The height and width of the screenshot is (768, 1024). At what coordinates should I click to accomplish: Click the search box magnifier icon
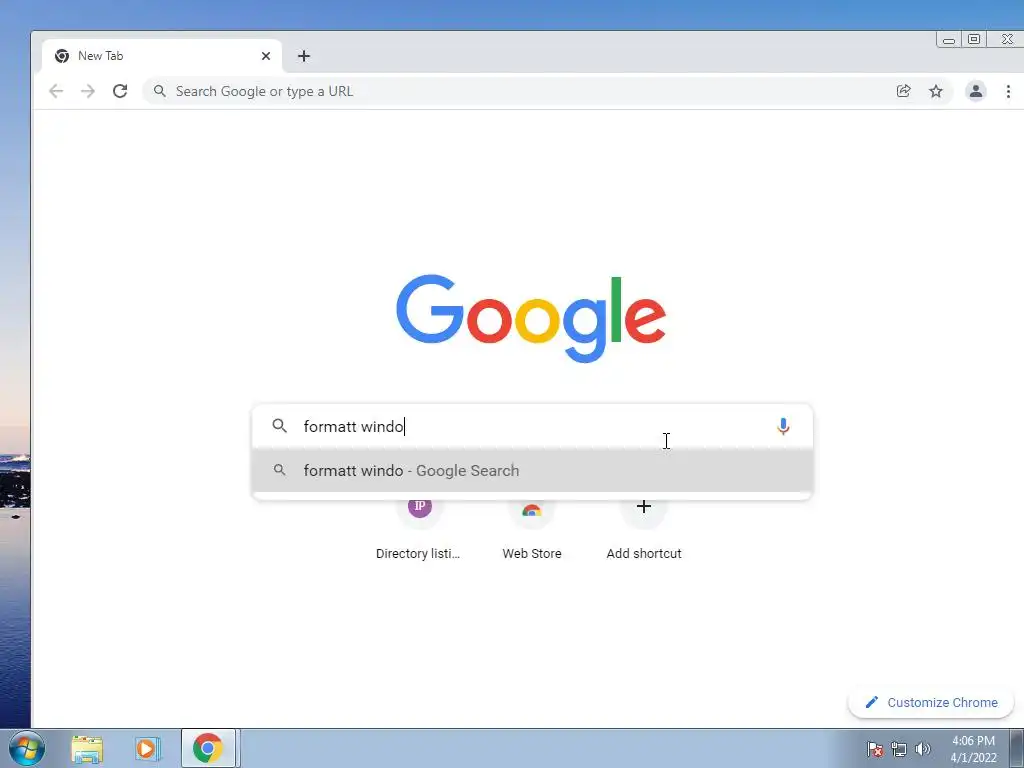[x=280, y=426]
